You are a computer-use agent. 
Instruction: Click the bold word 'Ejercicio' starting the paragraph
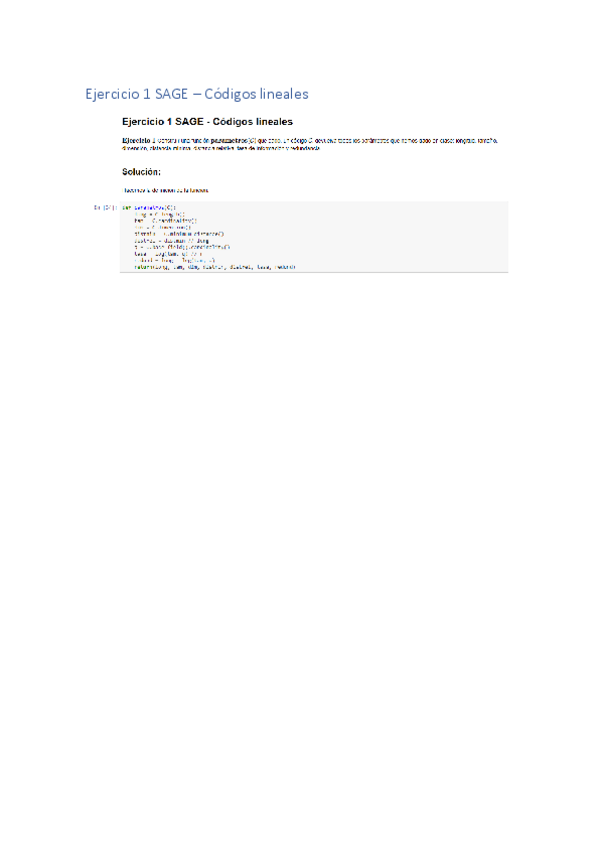[136, 141]
